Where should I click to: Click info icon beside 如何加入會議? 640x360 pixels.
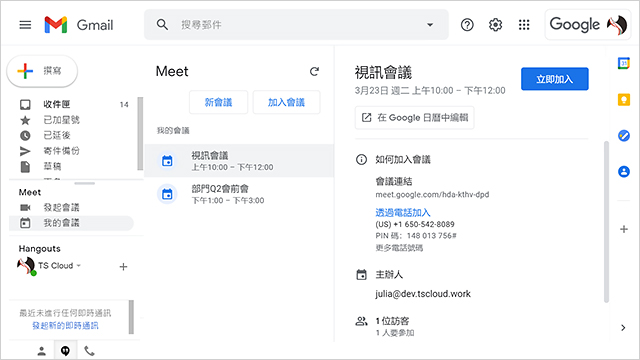point(361,160)
